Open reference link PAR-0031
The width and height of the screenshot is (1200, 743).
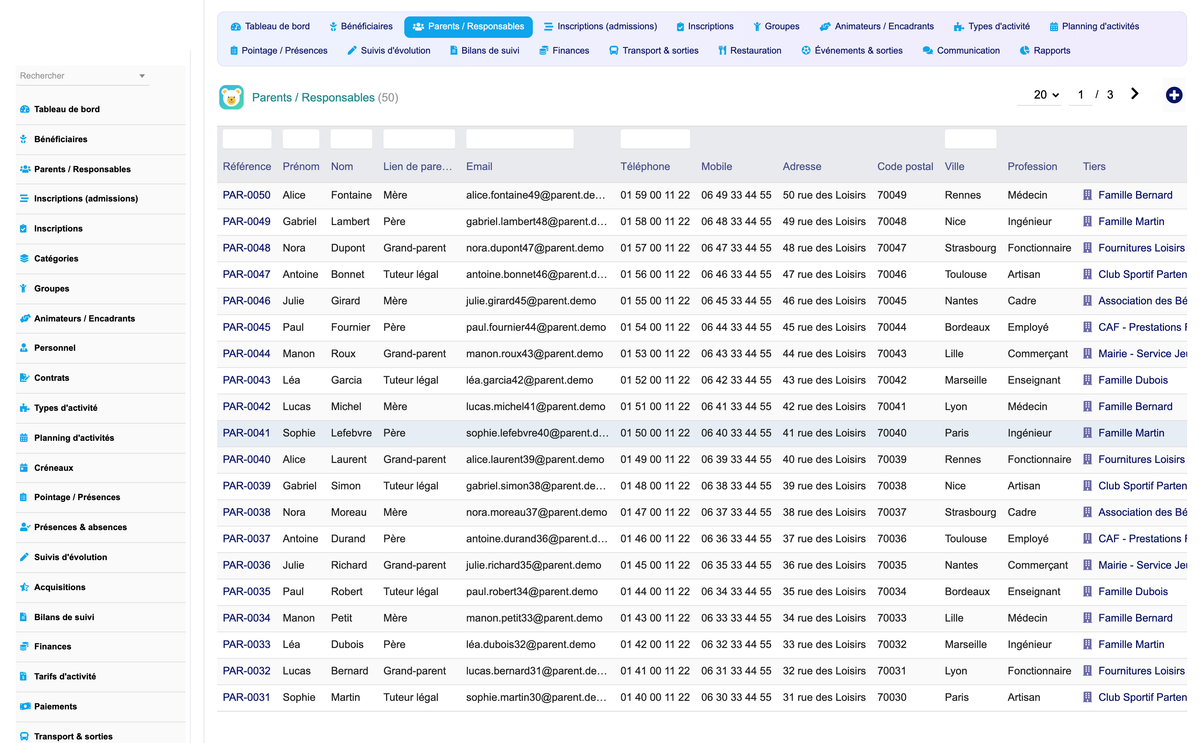246,697
